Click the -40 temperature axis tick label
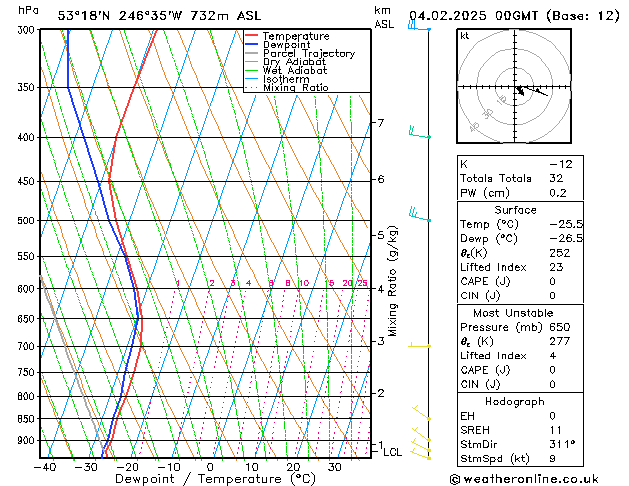The image size is (629, 486). tap(45, 467)
